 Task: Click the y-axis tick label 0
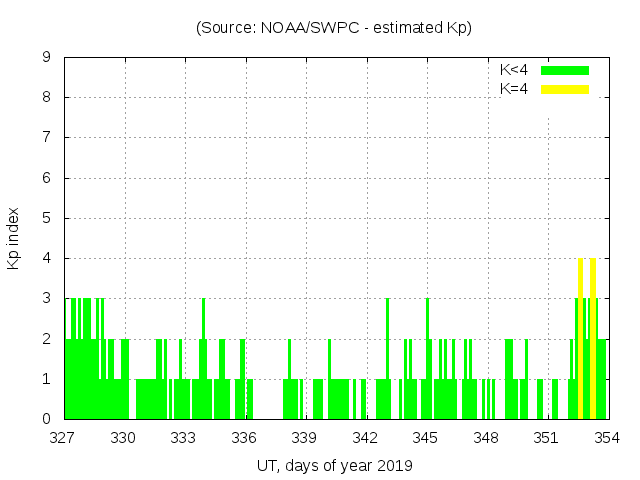click(46, 419)
